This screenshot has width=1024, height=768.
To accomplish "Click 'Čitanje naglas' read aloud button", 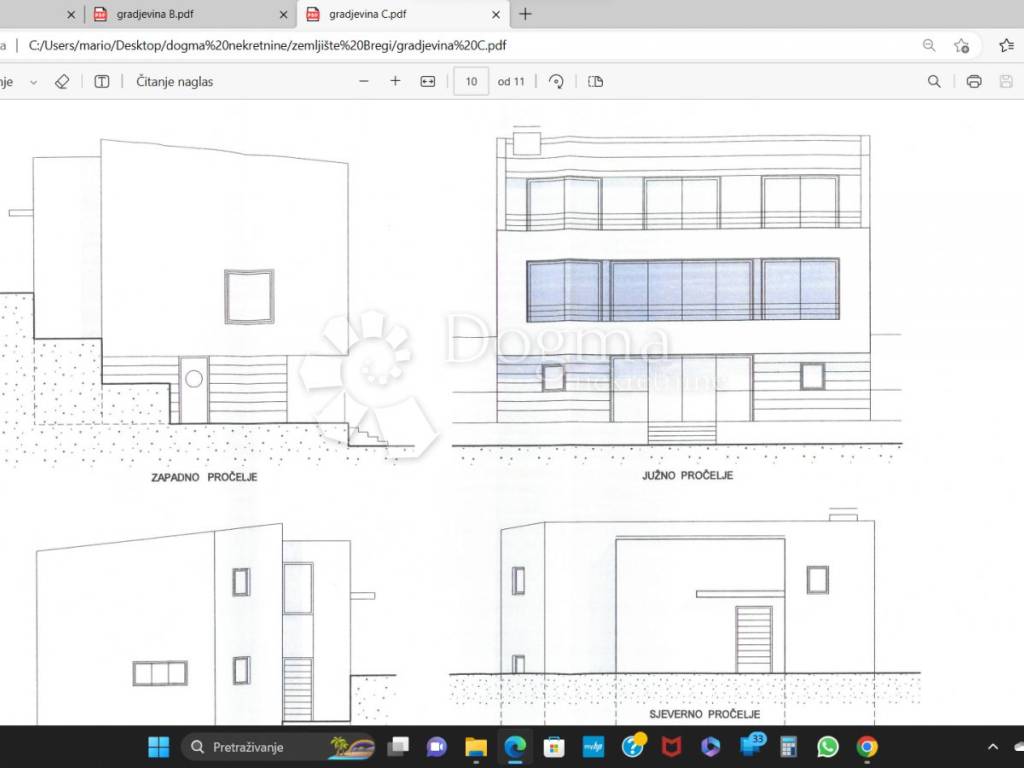I will 174,82.
